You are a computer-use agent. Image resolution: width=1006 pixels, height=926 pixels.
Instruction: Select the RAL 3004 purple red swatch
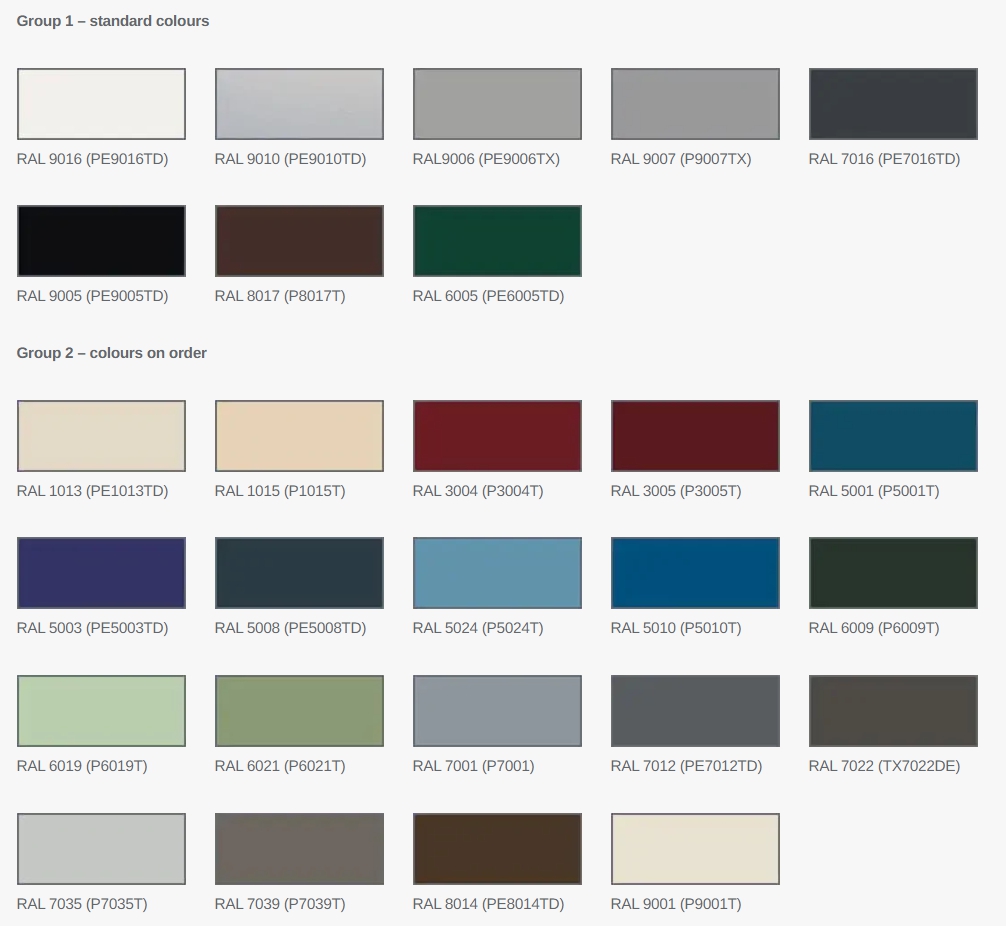[x=497, y=436]
